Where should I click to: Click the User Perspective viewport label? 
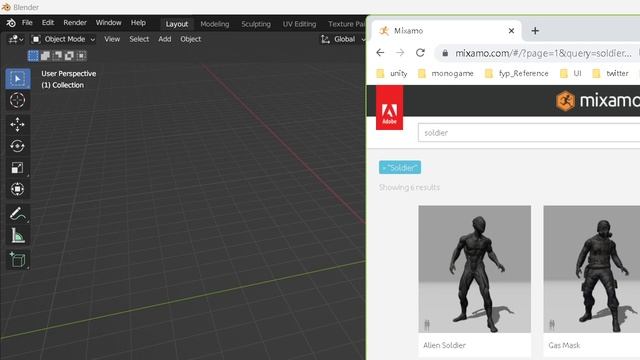69,73
